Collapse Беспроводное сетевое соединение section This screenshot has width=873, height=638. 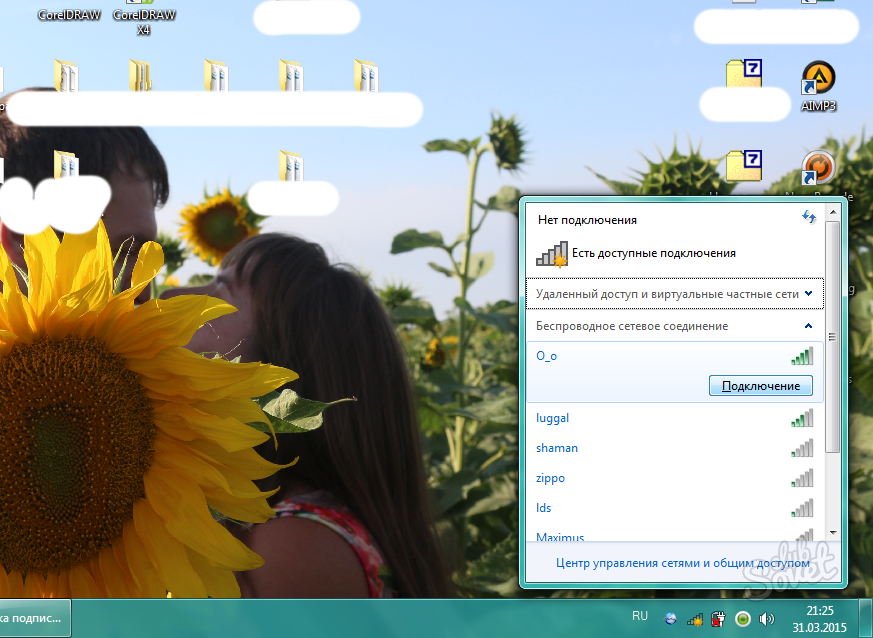coord(808,326)
